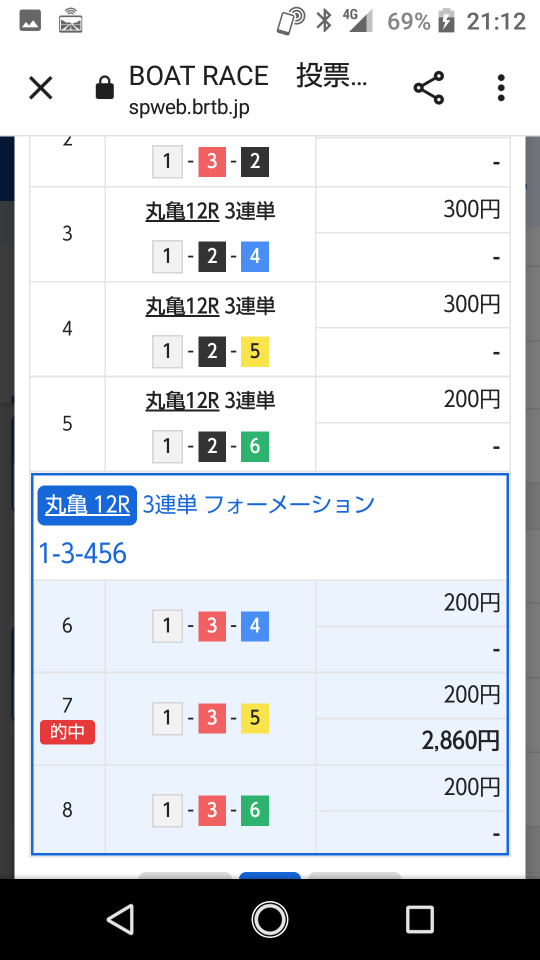Close the browser tab with X icon
540x960 pixels.
click(x=41, y=89)
